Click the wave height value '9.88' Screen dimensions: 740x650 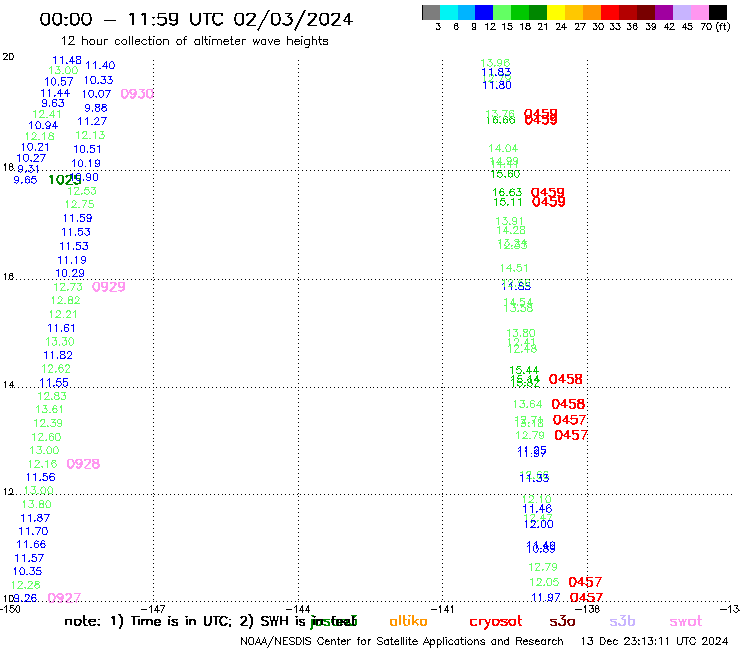click(96, 108)
